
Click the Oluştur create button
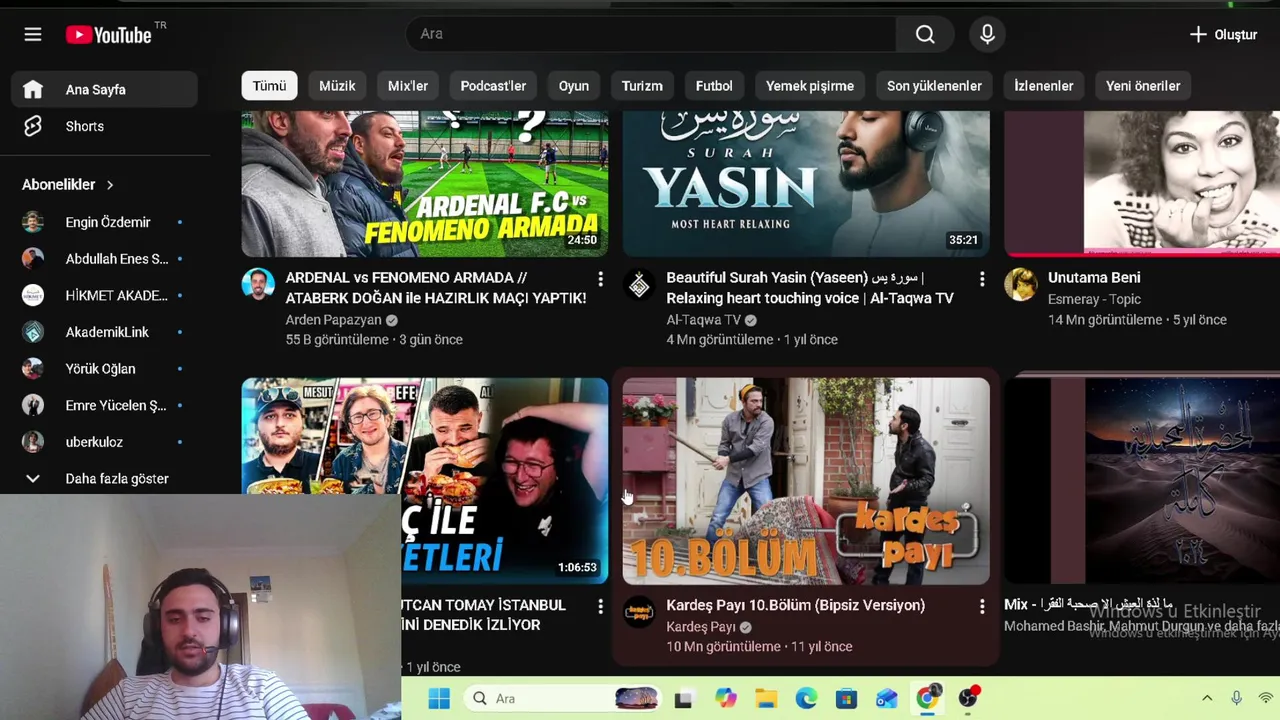click(1222, 35)
